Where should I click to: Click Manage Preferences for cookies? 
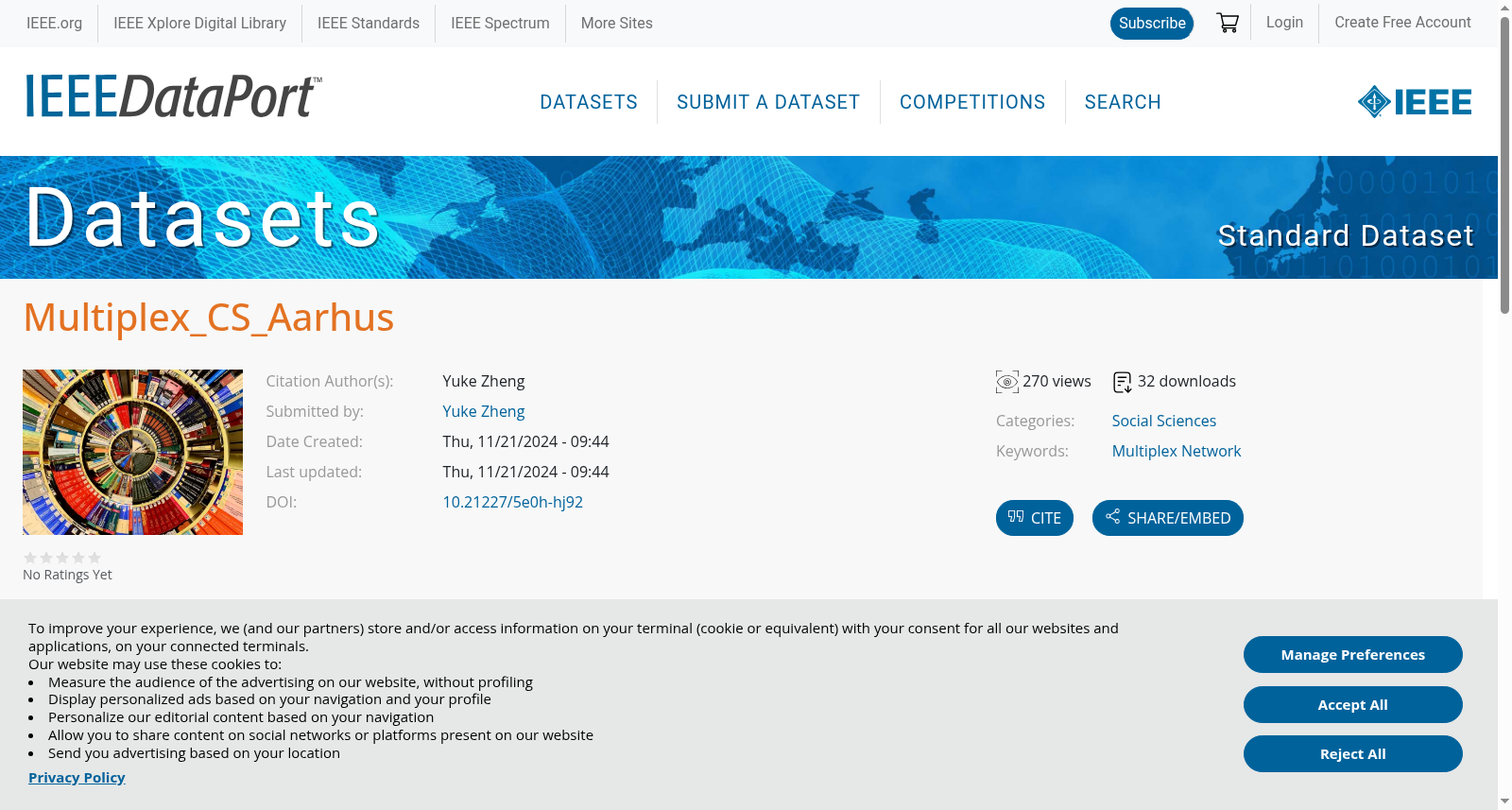pyautogui.click(x=1353, y=654)
